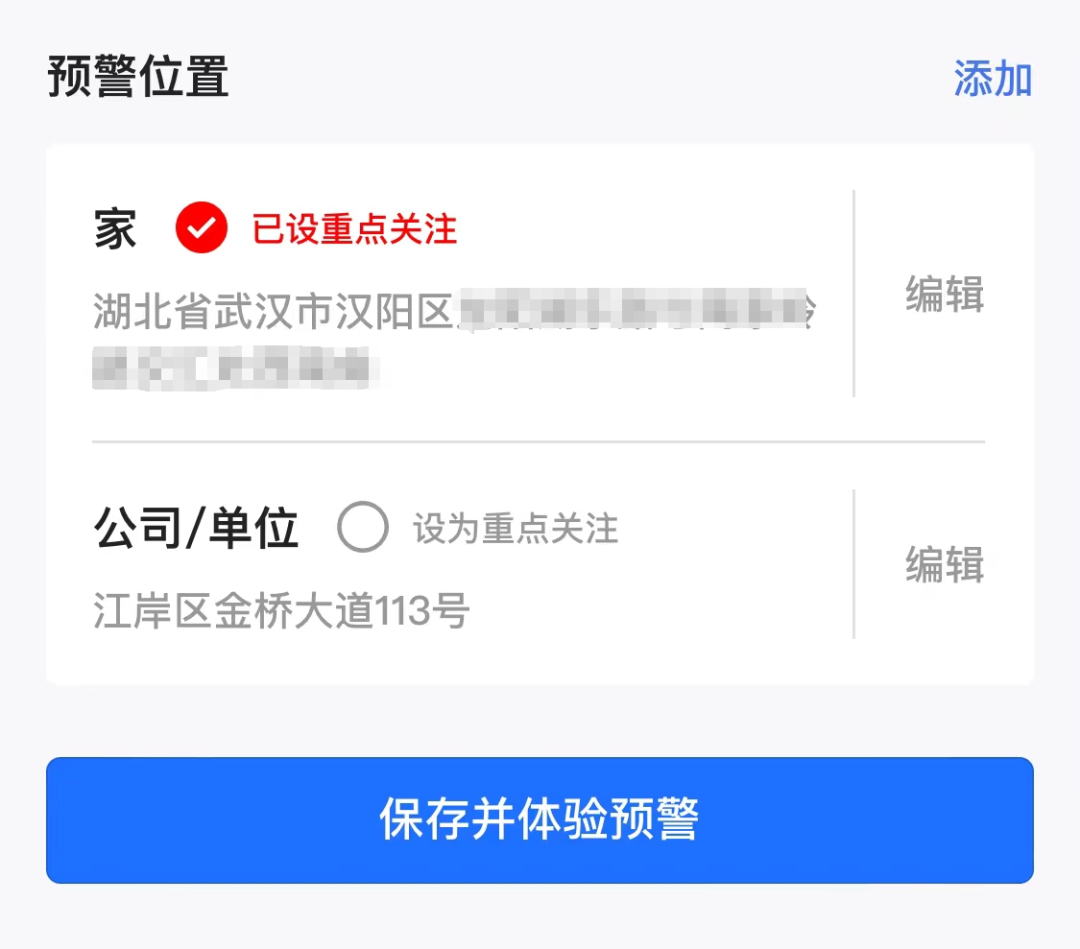Screen dimensions: 1080x949
Task: Click the vertical separator beside company's 编辑
Action: click(854, 563)
